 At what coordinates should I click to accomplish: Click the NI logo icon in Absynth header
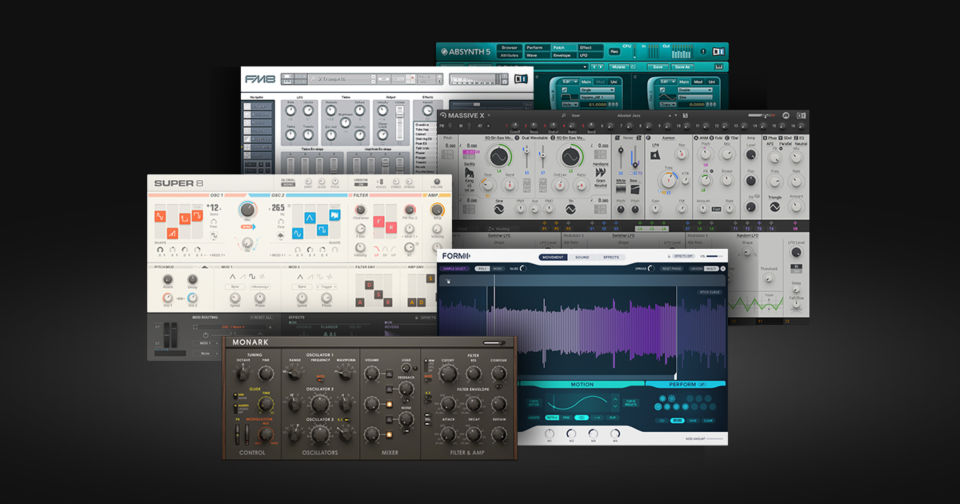click(x=717, y=51)
